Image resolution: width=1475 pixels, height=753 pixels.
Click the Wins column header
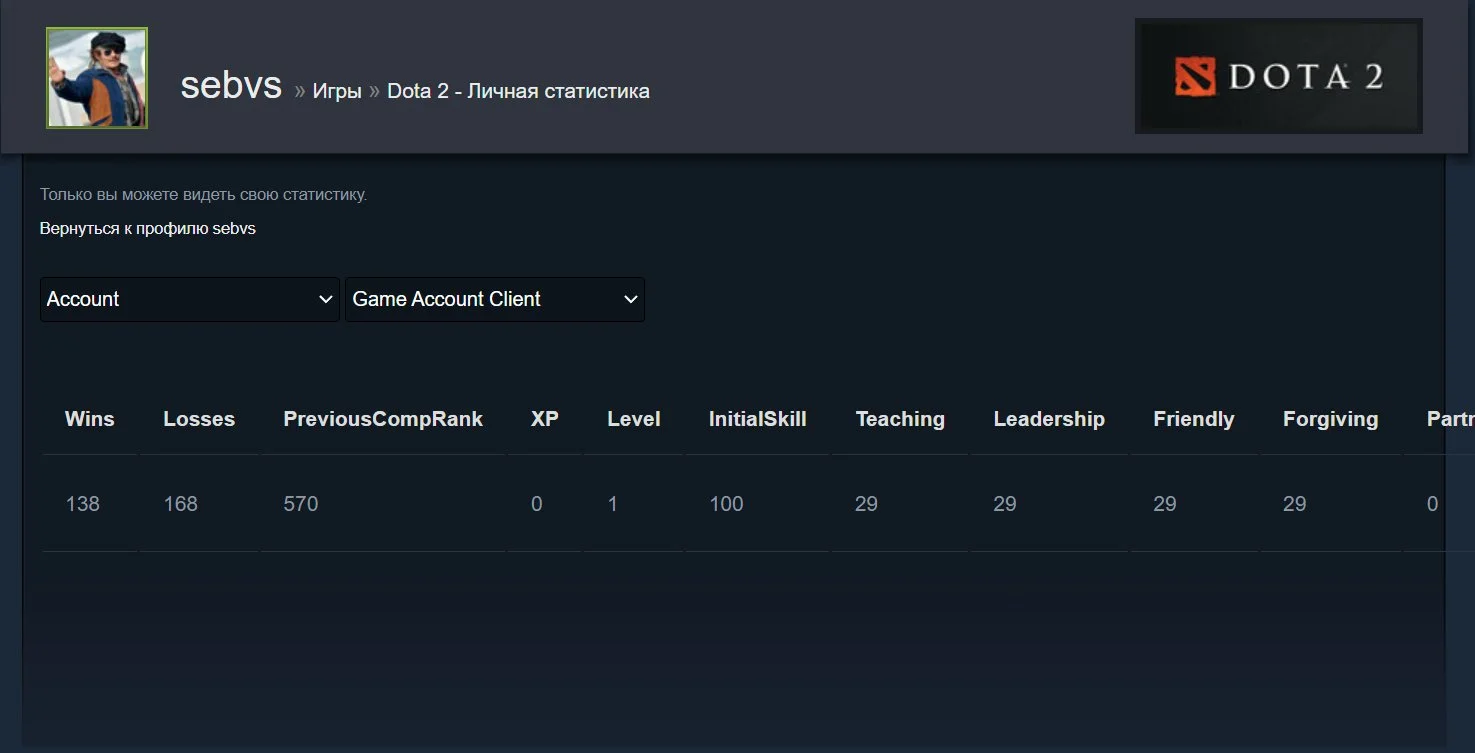pos(90,419)
